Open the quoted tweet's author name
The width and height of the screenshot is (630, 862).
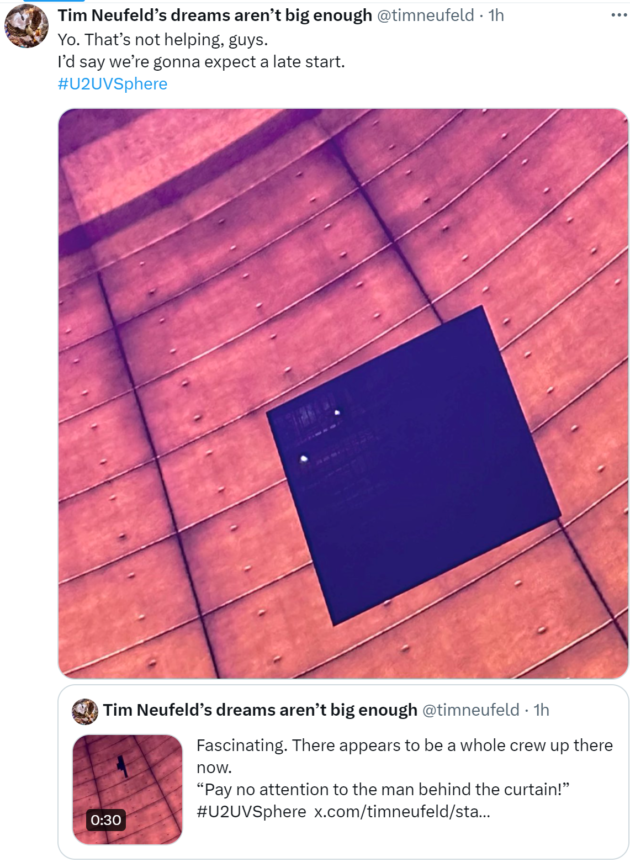click(260, 710)
